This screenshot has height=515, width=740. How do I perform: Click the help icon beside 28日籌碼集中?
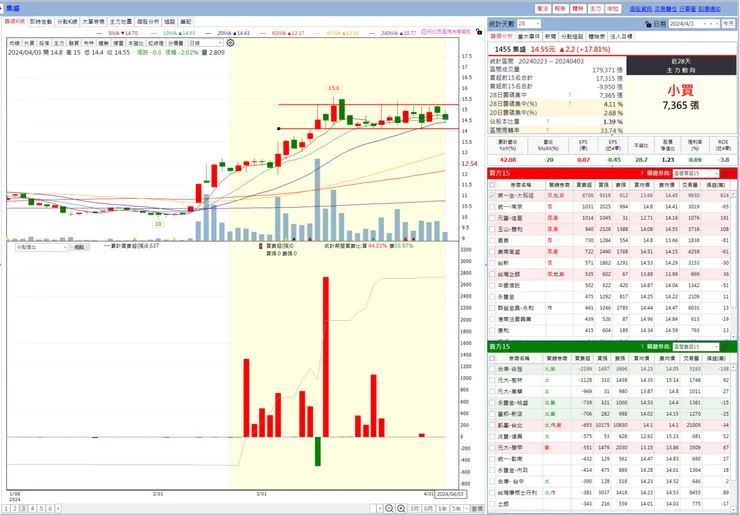pos(570,95)
